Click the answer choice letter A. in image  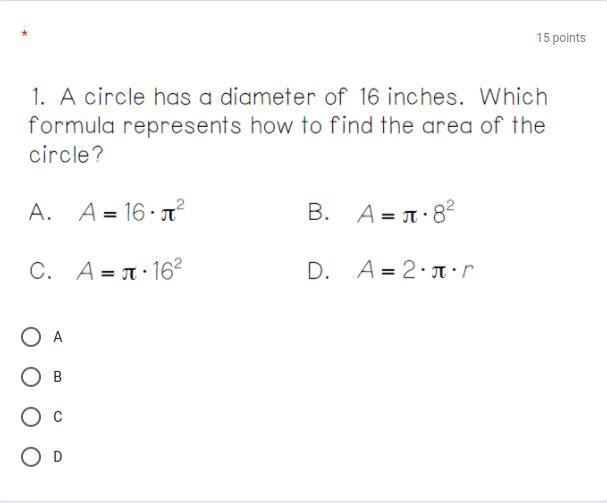[x=40, y=212]
